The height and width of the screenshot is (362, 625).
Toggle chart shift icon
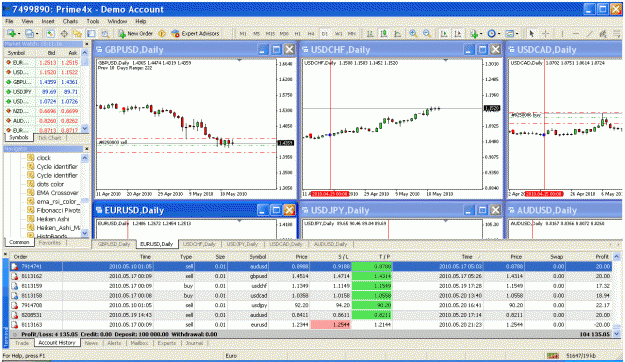coord(458,34)
